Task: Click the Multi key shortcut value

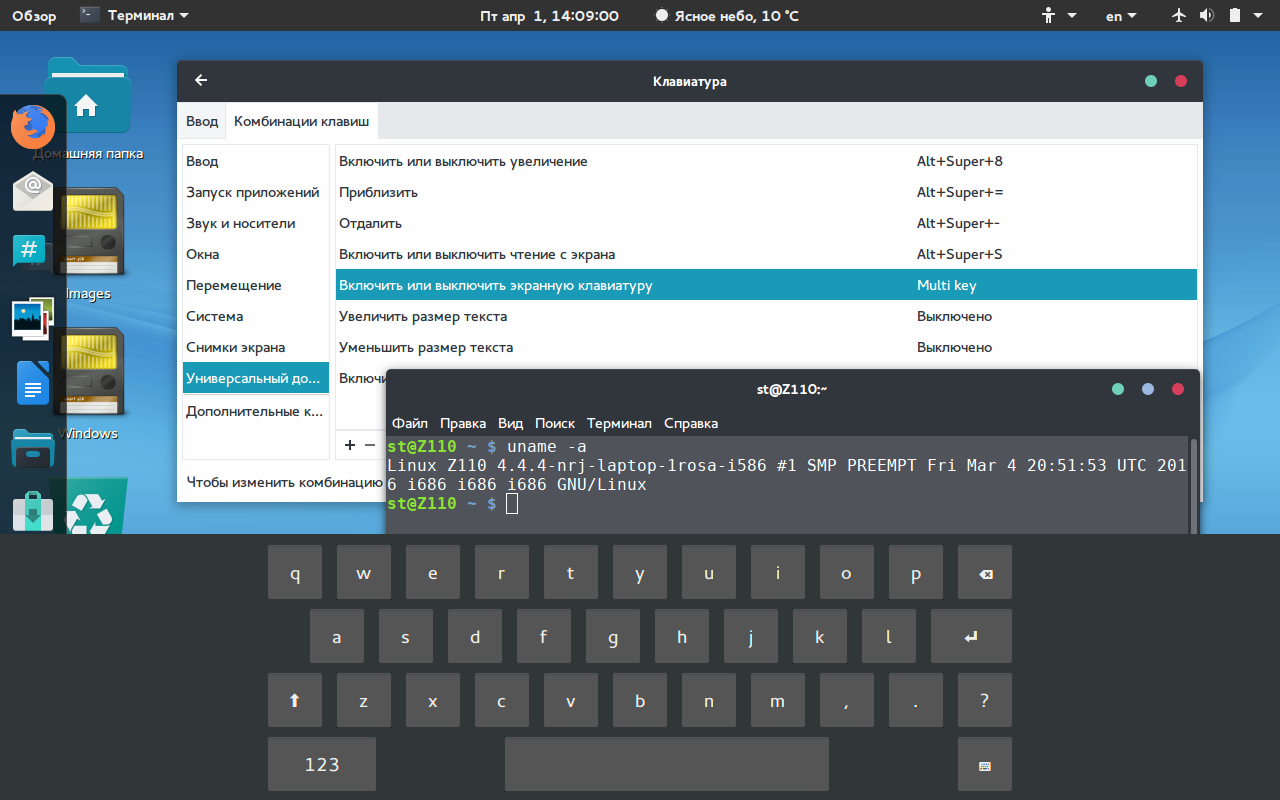Action: tap(946, 285)
